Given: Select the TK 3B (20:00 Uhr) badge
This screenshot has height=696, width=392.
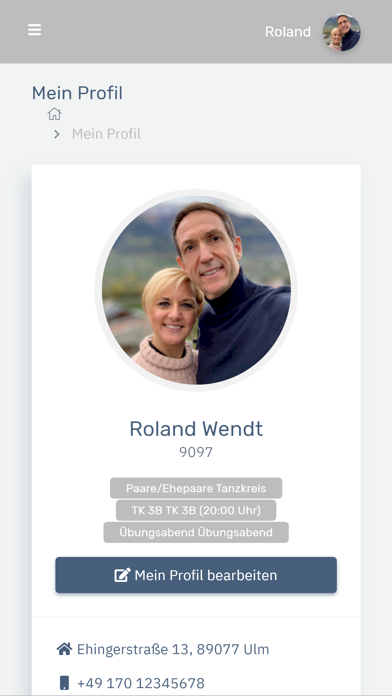Looking at the screenshot, I should [x=196, y=510].
